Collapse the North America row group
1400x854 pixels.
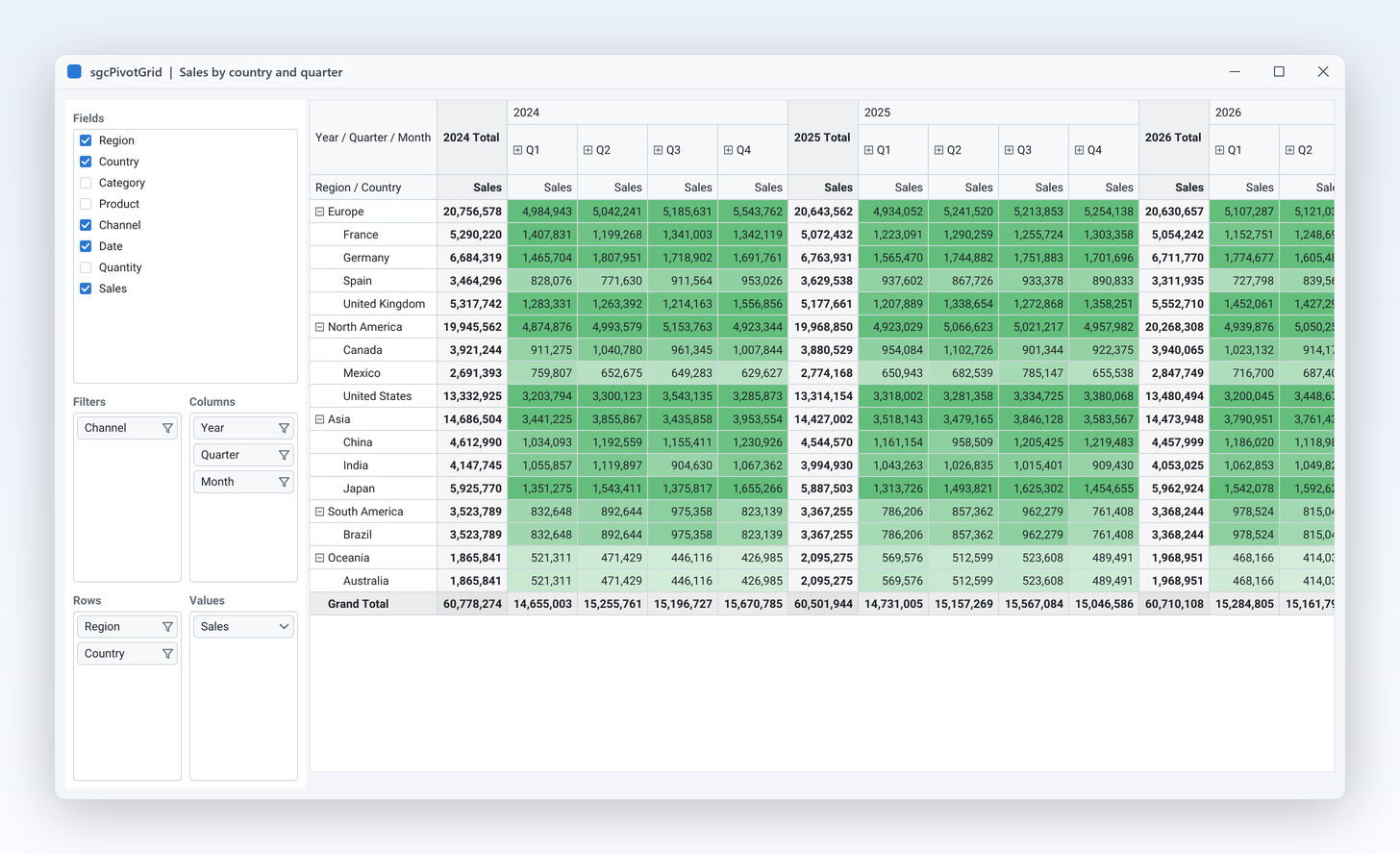pyautogui.click(x=320, y=327)
